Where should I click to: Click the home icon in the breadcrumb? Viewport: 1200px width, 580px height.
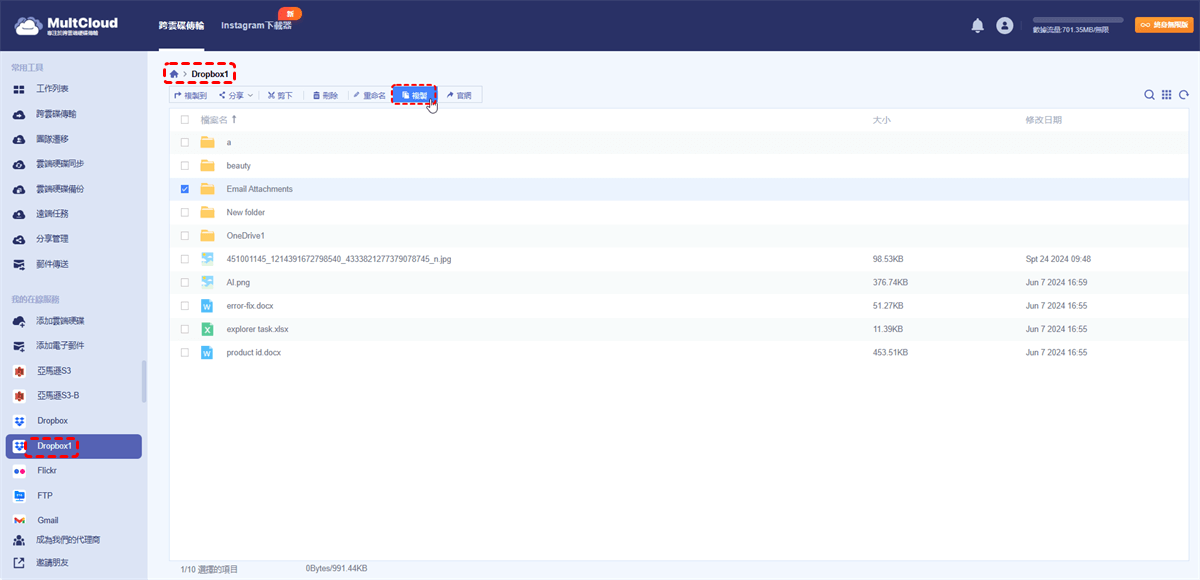(174, 74)
